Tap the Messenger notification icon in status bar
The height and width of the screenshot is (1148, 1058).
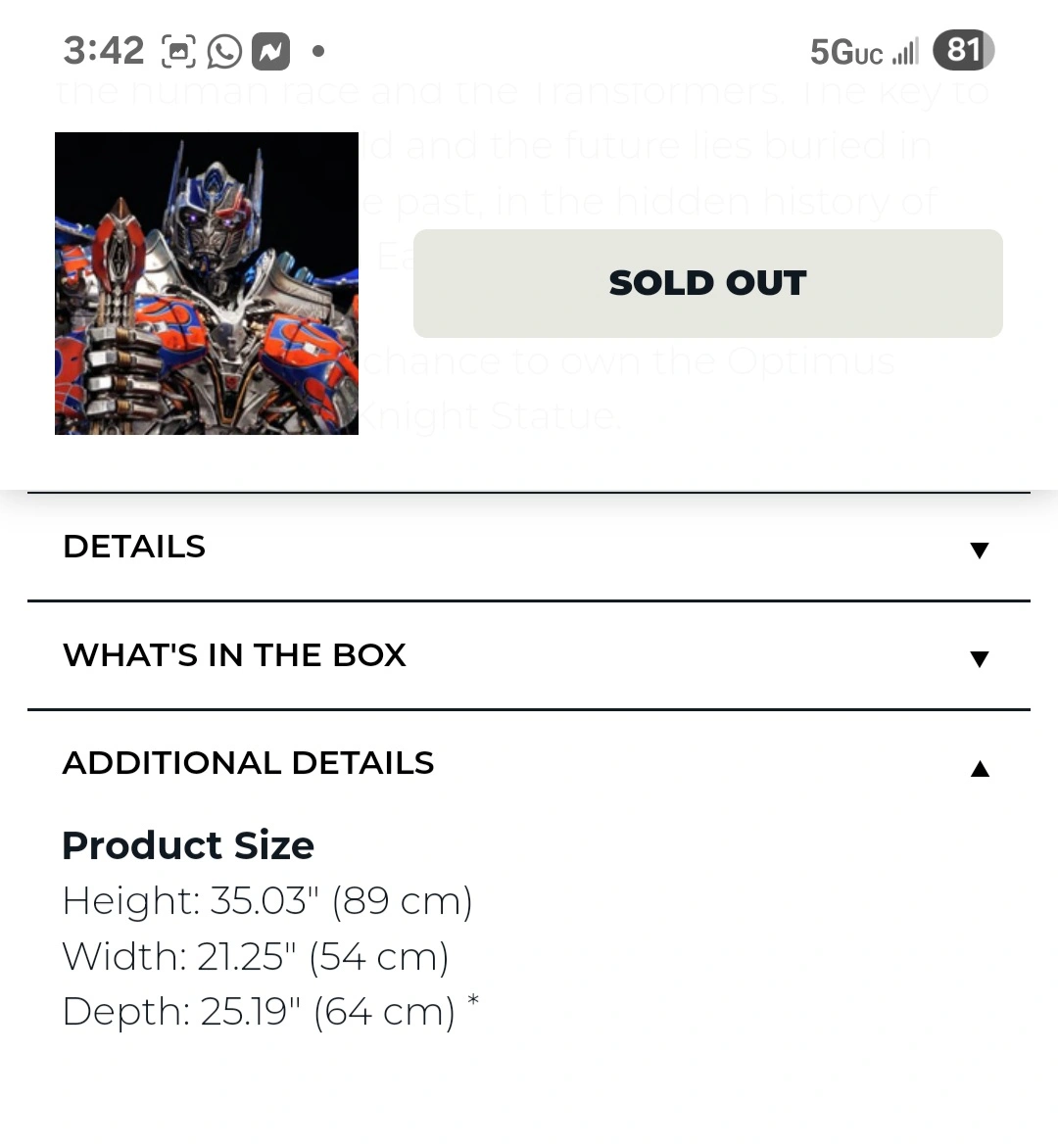click(271, 51)
